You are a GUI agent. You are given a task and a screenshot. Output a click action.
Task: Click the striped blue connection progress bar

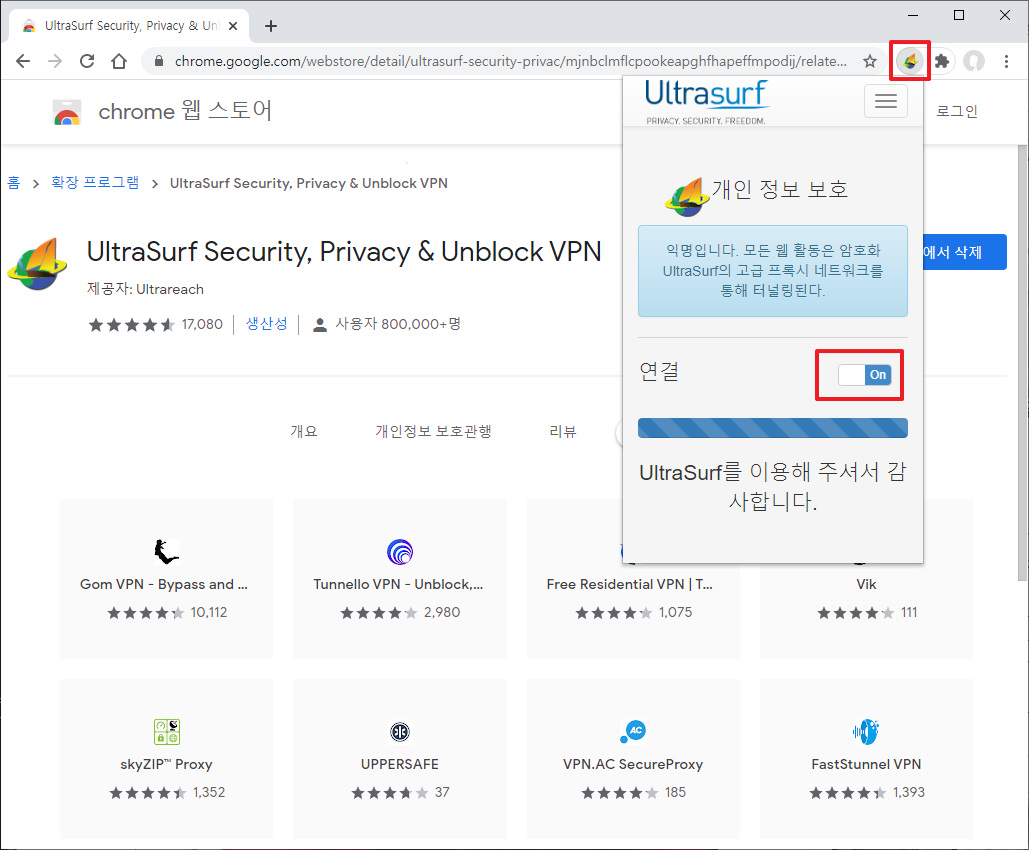(772, 428)
